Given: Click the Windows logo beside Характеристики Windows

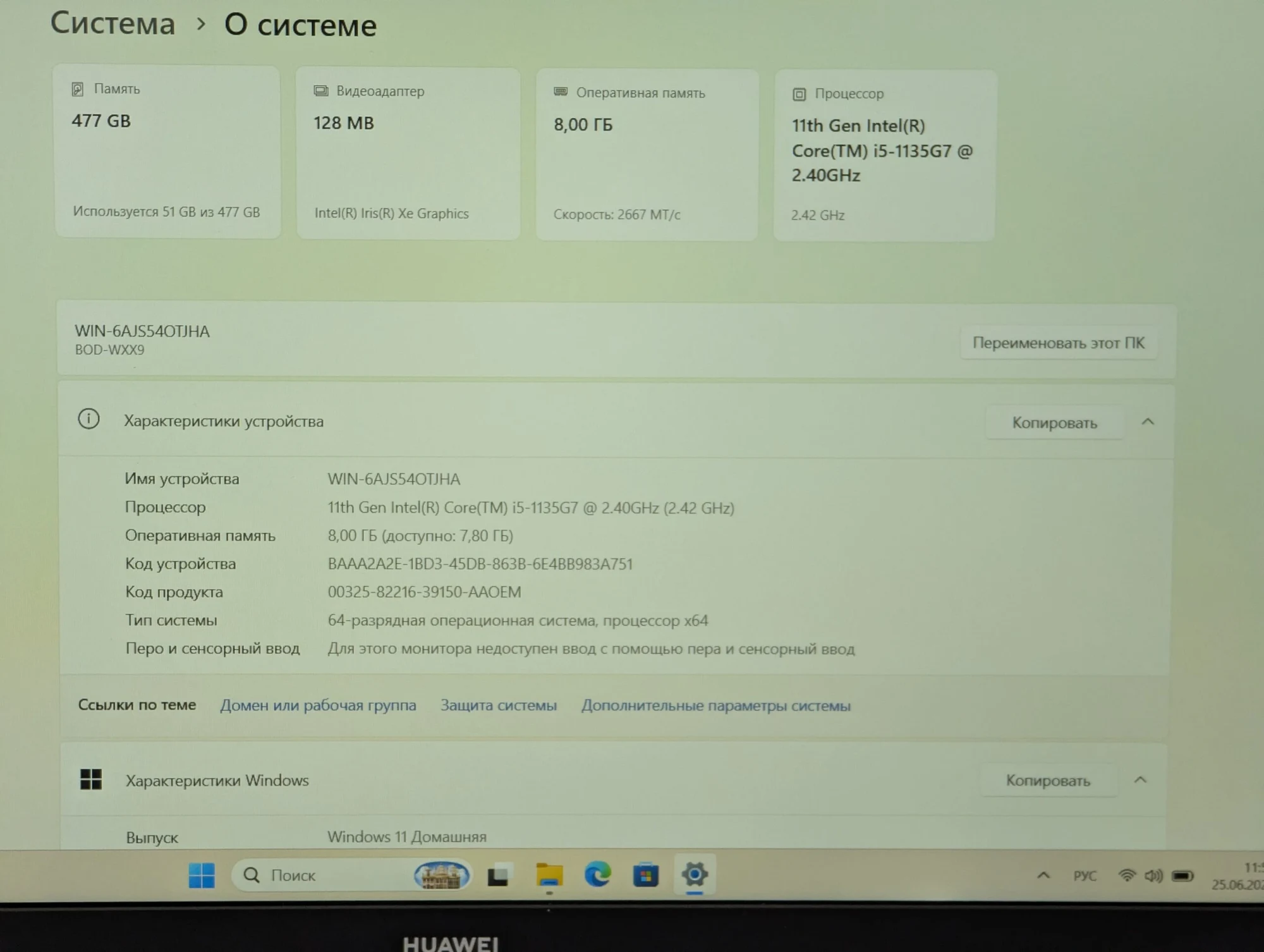Looking at the screenshot, I should click(91, 779).
